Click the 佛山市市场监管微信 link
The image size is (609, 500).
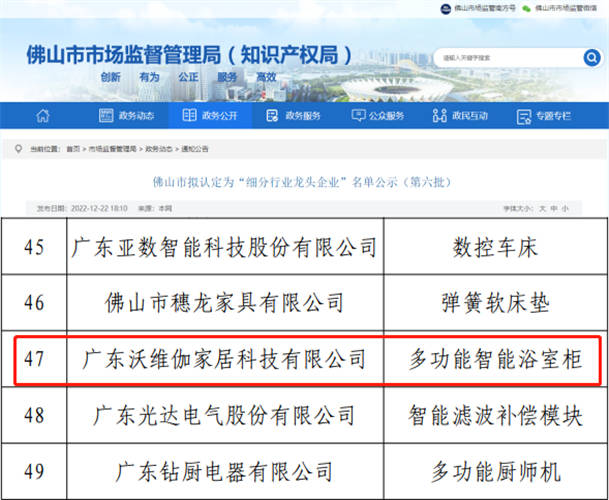566,8
